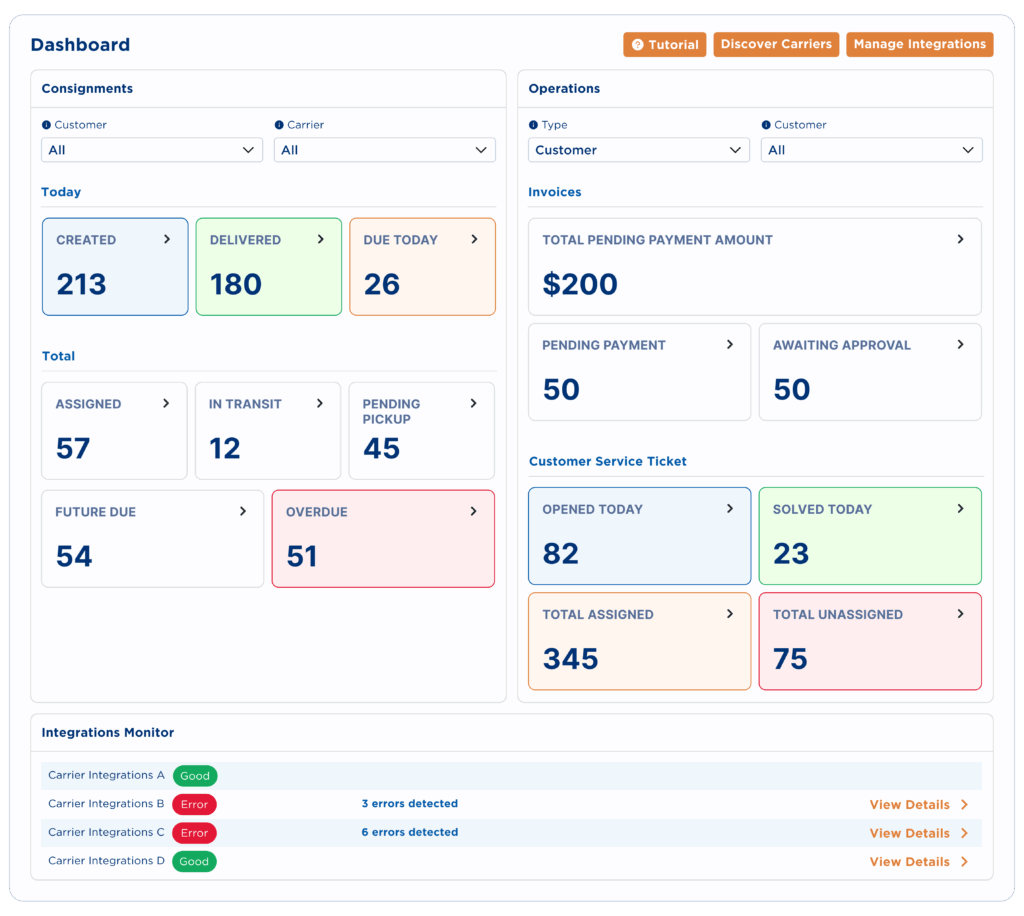
Task: Expand the Operations Customer dropdown
Action: coord(871,150)
